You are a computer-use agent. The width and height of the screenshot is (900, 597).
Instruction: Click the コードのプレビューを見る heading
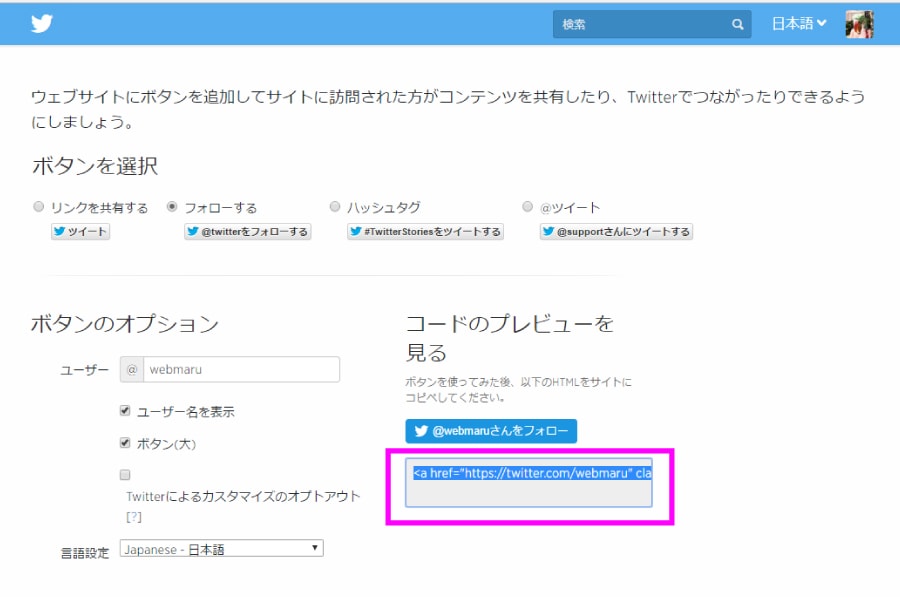[x=510, y=338]
